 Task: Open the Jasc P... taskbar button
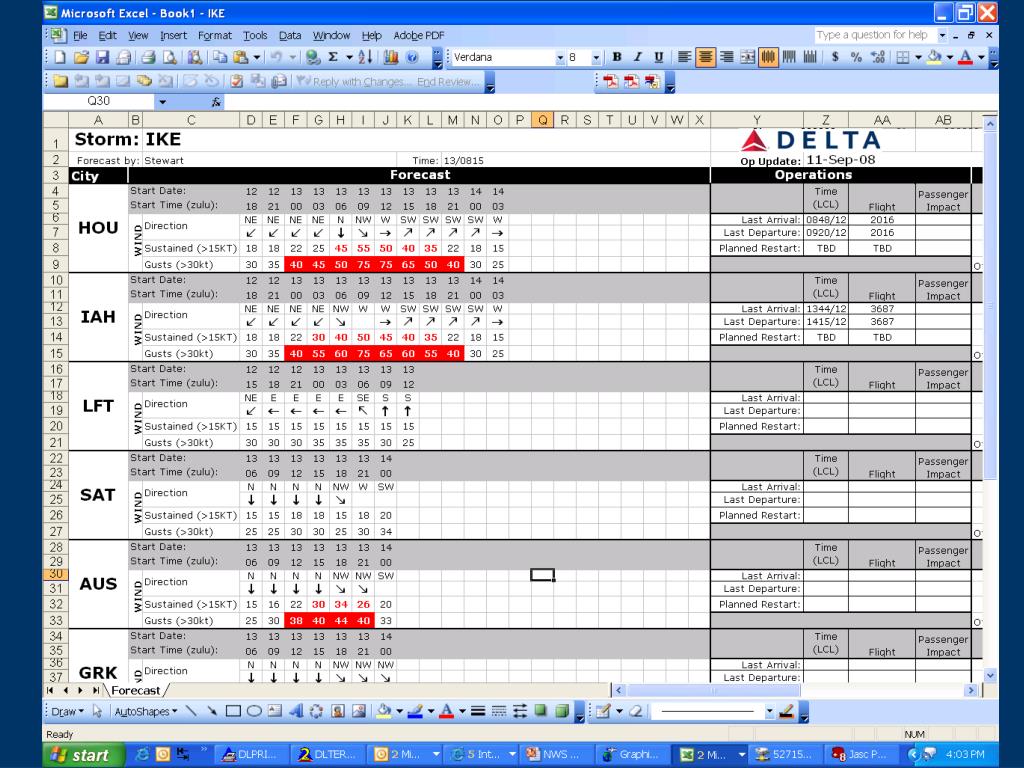859,754
